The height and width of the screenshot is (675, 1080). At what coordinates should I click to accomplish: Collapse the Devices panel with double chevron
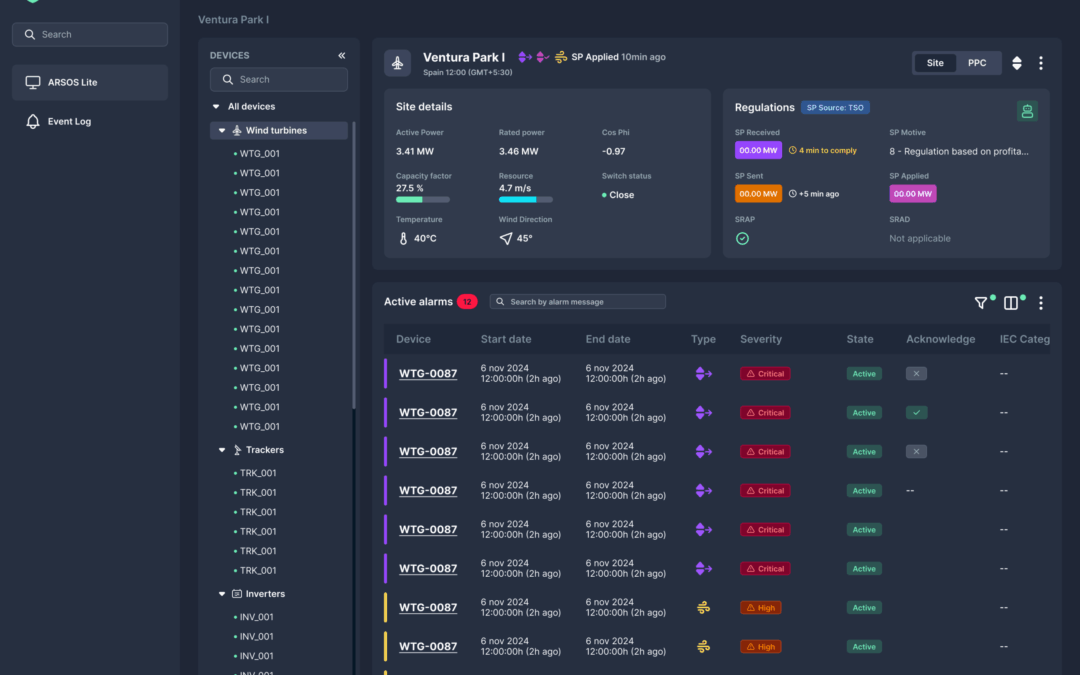click(x=342, y=56)
